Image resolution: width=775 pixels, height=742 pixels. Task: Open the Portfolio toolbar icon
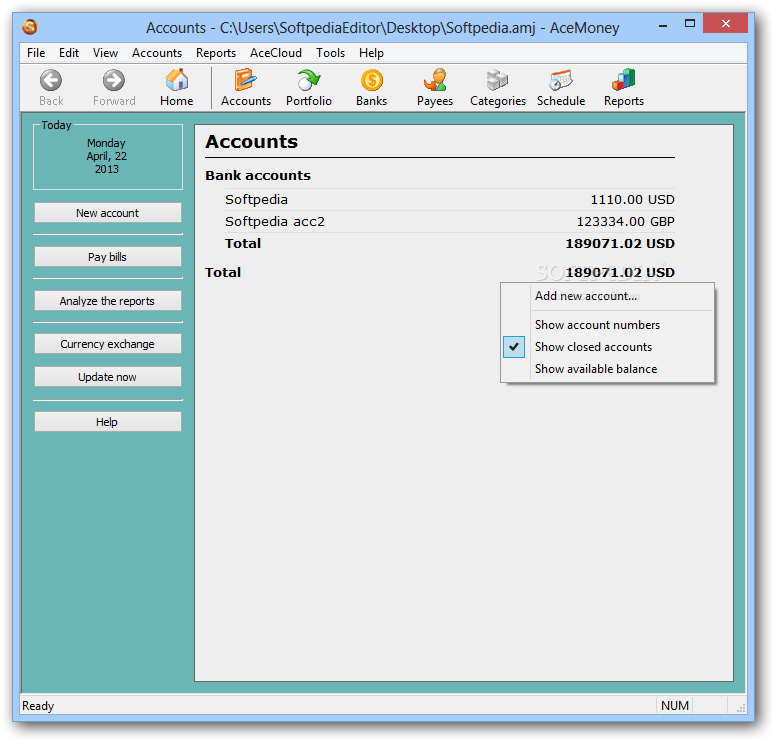308,80
